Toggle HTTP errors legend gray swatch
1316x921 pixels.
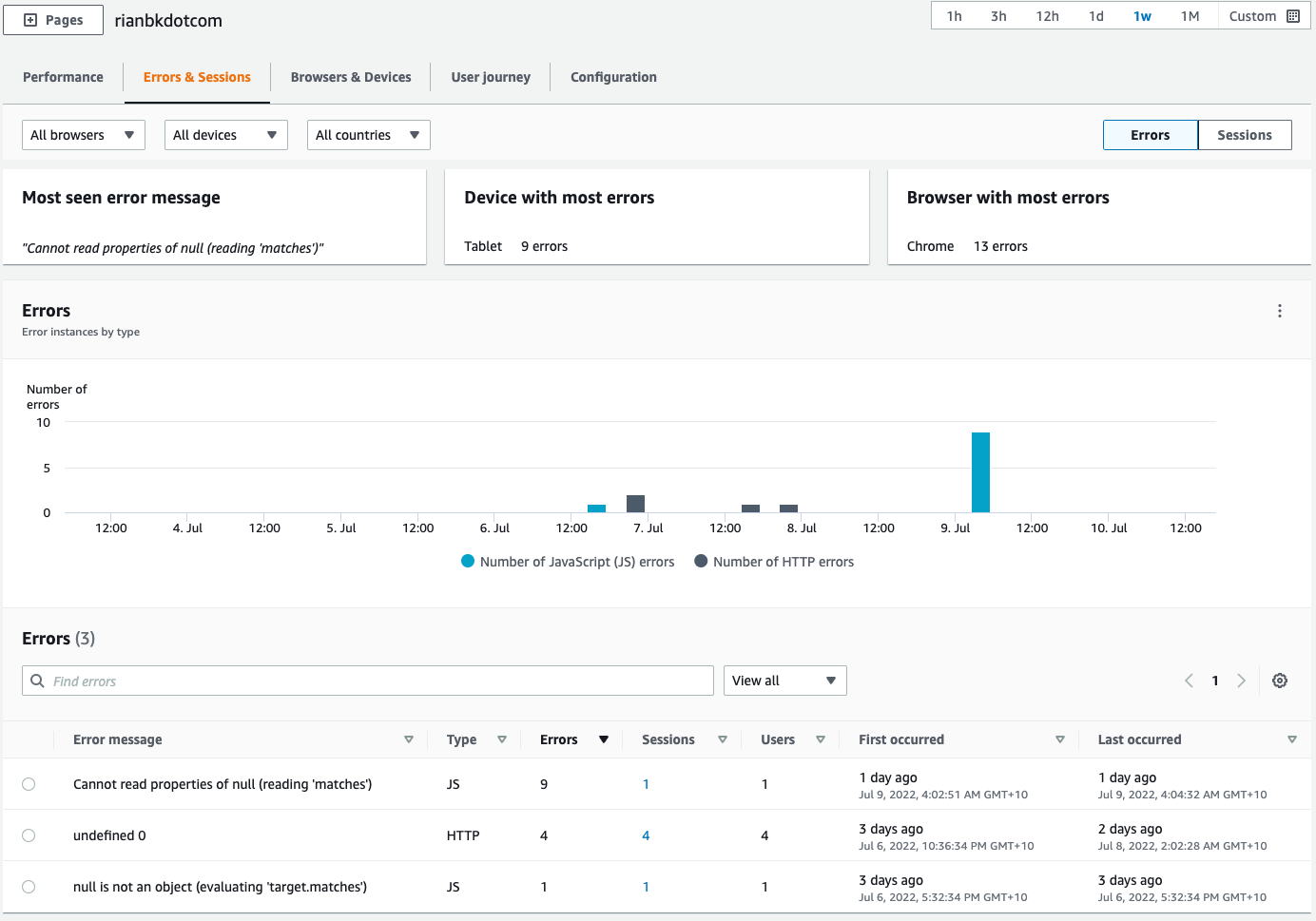point(701,561)
